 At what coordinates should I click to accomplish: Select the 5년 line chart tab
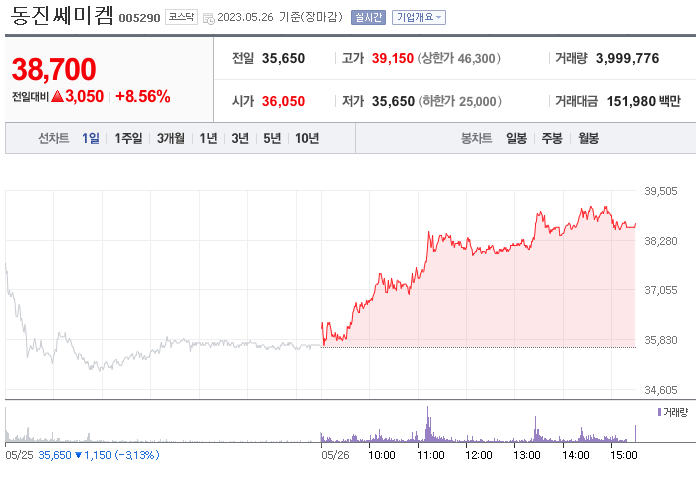pyautogui.click(x=272, y=138)
